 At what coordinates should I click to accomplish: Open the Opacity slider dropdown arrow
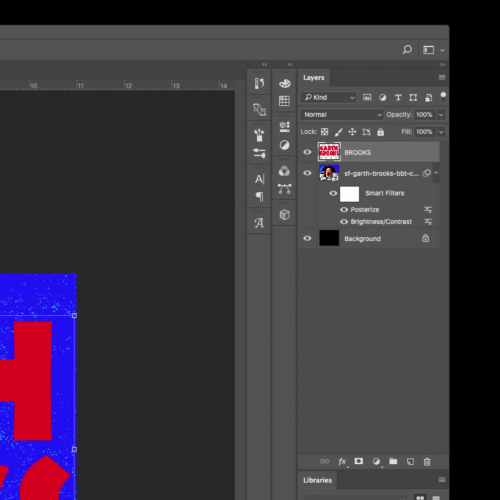pos(441,115)
